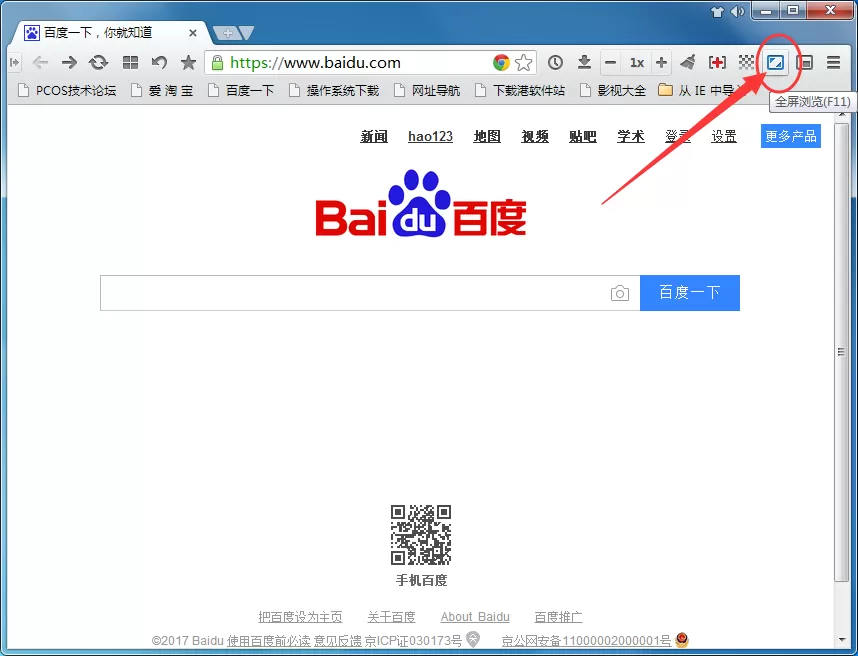Open the downloads arrow icon
Image resolution: width=858 pixels, height=656 pixels.
coord(584,62)
